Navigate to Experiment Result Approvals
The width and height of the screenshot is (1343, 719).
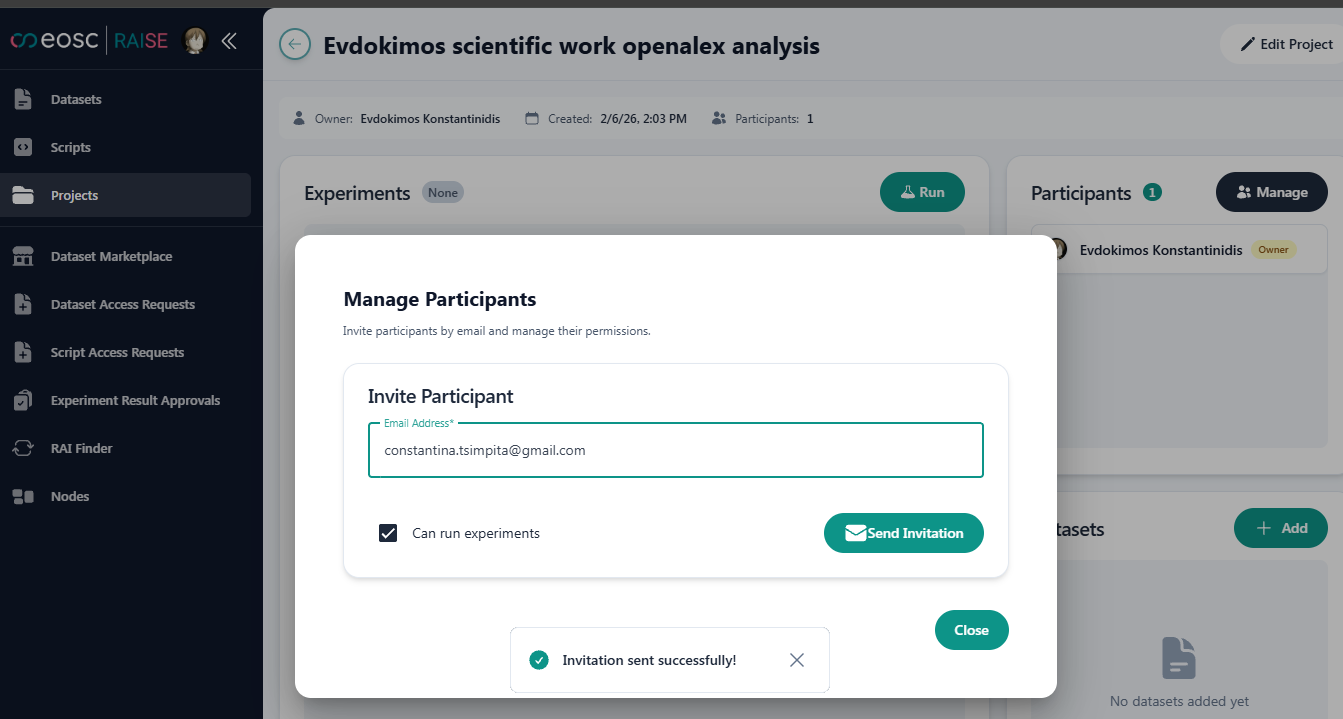click(135, 401)
